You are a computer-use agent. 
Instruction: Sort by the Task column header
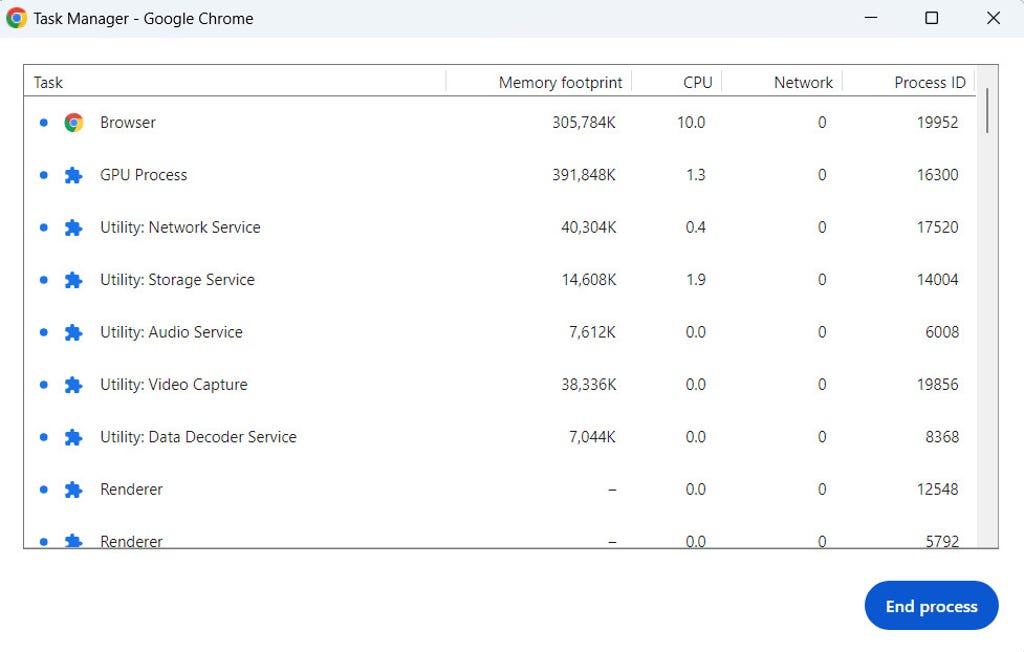point(48,82)
